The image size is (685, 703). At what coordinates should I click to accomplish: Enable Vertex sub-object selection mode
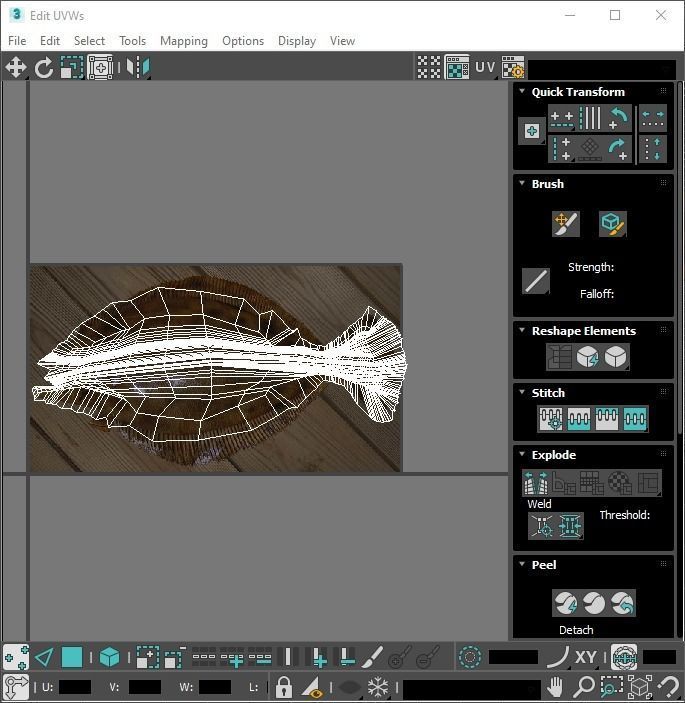tap(16, 657)
